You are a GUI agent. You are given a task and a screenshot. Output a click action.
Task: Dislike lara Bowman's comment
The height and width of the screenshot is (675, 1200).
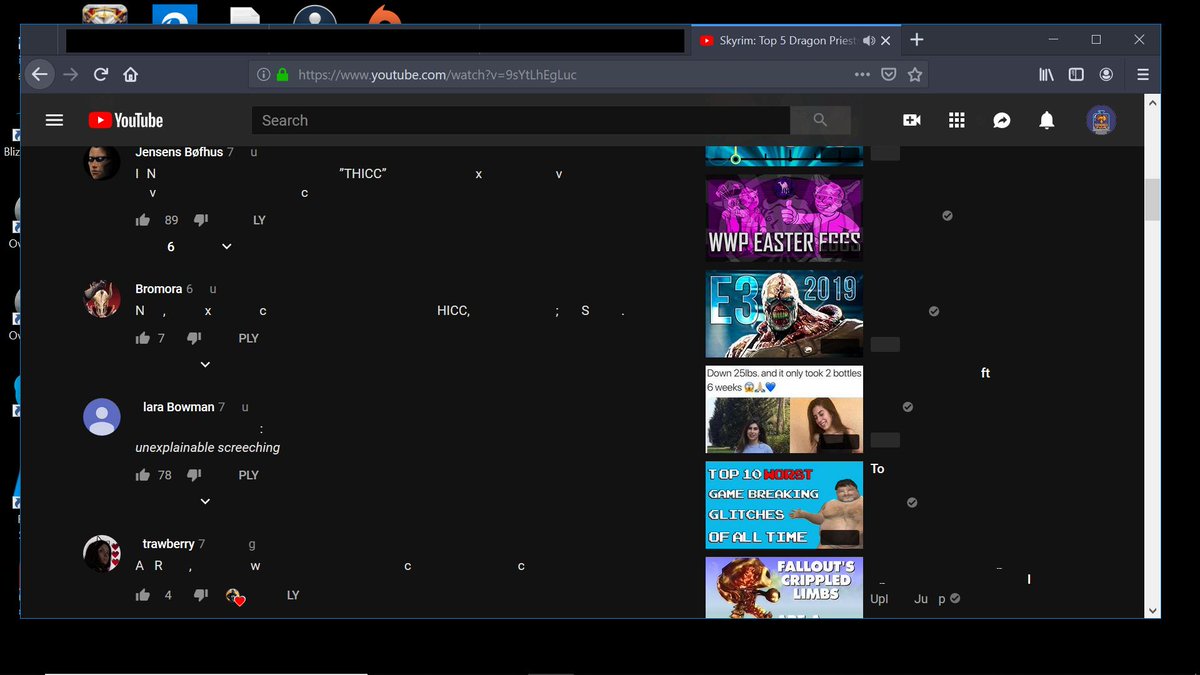pos(194,475)
